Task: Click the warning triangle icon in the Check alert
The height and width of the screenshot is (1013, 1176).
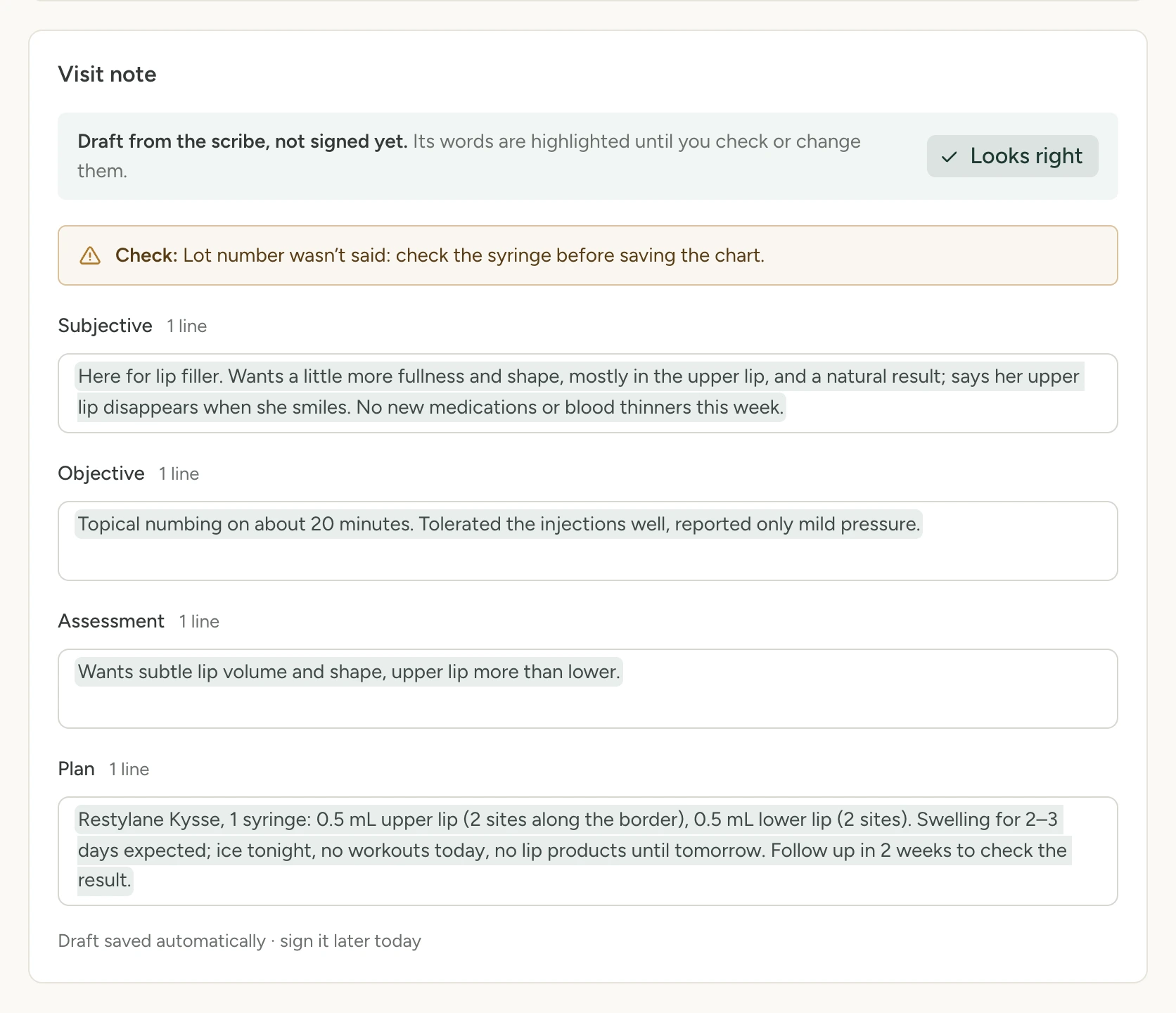Action: [x=90, y=255]
